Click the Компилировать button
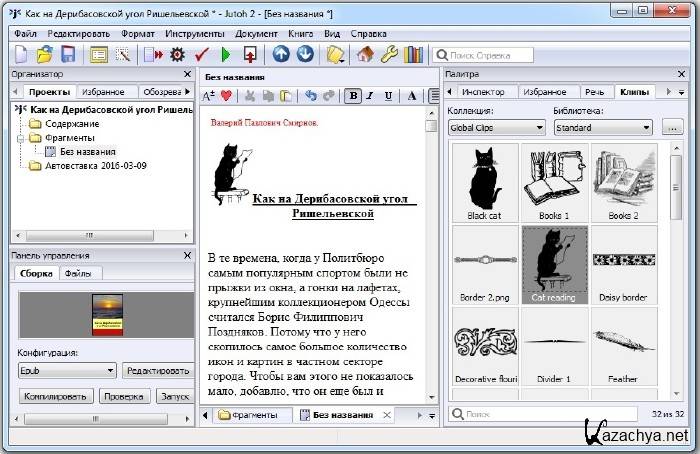Image resolution: width=700 pixels, height=454 pixels. (x=49, y=396)
